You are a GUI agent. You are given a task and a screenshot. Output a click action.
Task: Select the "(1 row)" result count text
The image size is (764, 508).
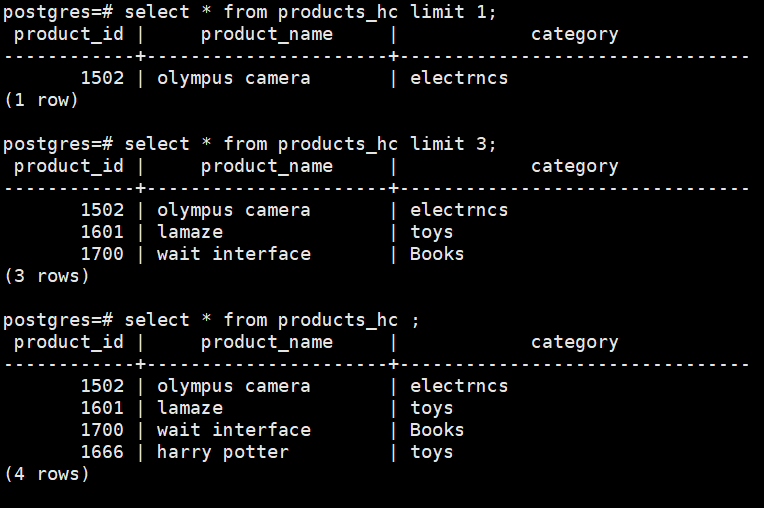click(41, 100)
